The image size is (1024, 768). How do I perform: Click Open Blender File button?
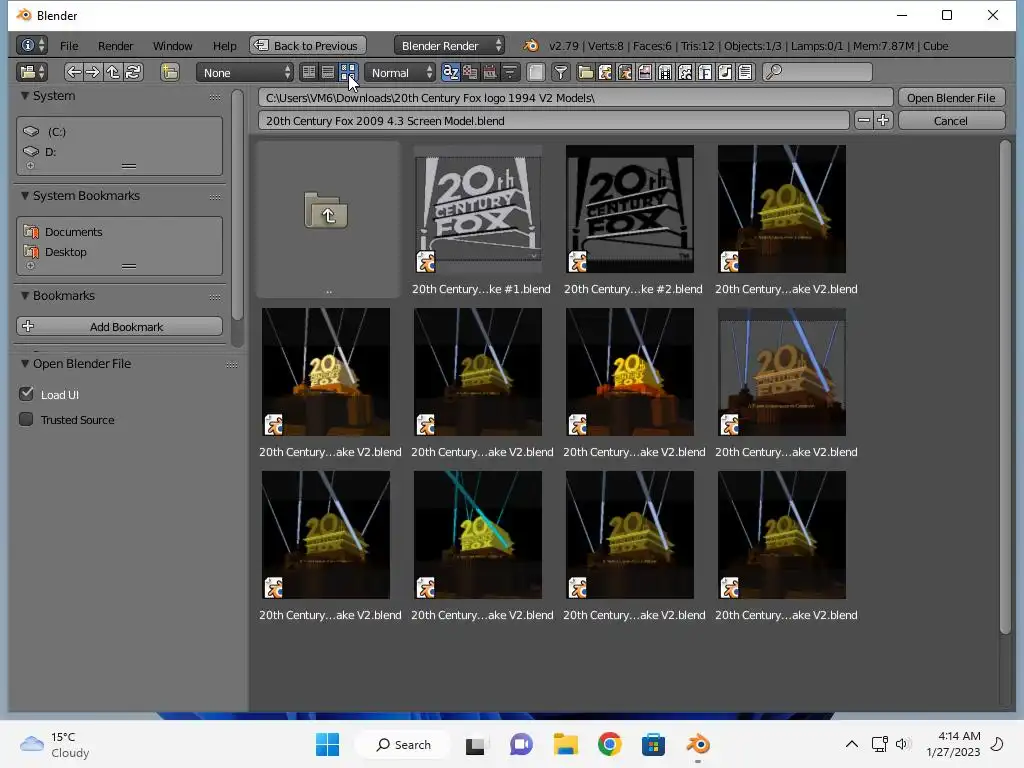click(952, 97)
